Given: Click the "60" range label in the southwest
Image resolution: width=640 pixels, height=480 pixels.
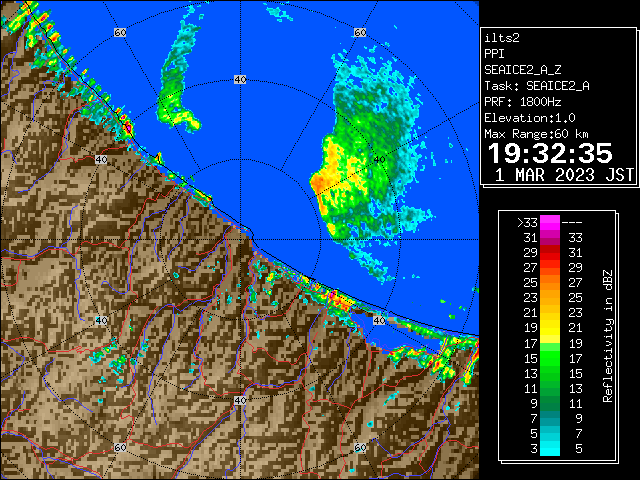Looking at the screenshot, I should 120,447.
